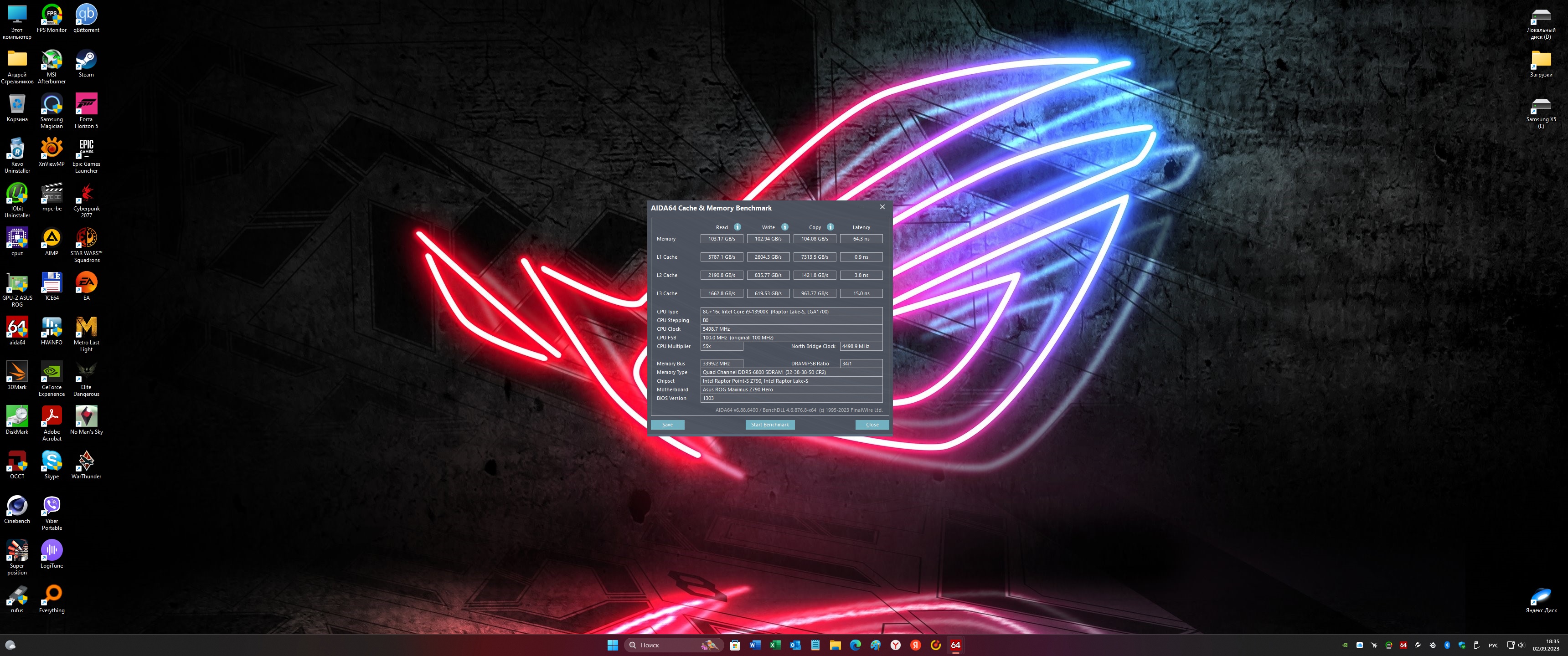Viewport: 1568px width, 656px height.
Task: Switch input language via РУС indicator
Action: pos(1493,645)
